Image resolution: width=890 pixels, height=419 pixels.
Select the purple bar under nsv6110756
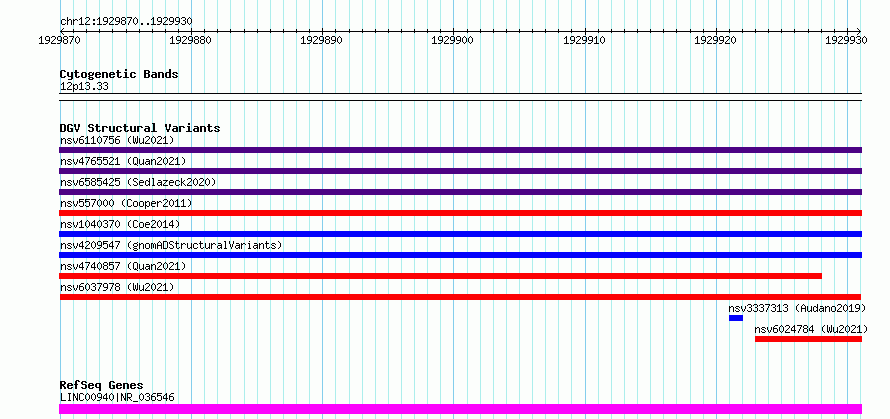tap(460, 150)
